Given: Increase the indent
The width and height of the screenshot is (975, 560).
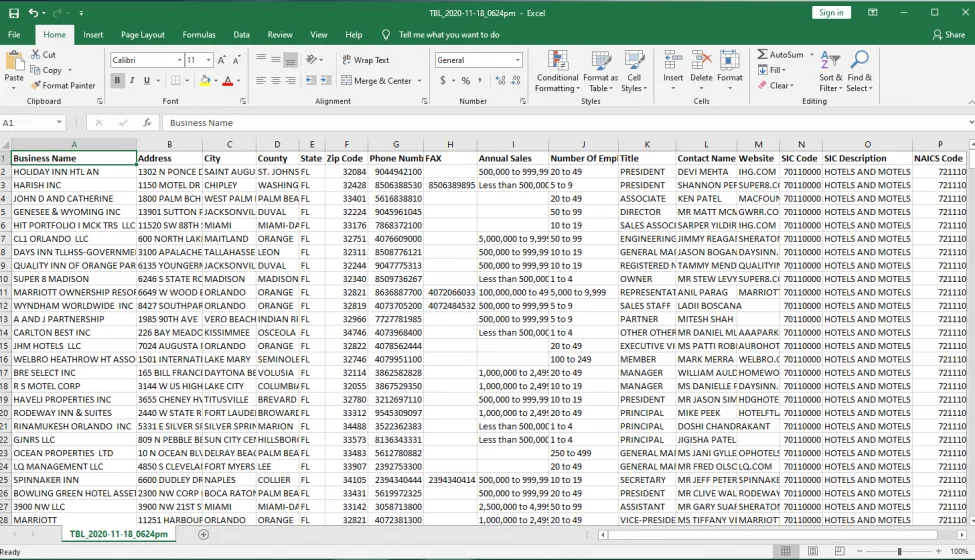Looking at the screenshot, I should [x=326, y=80].
